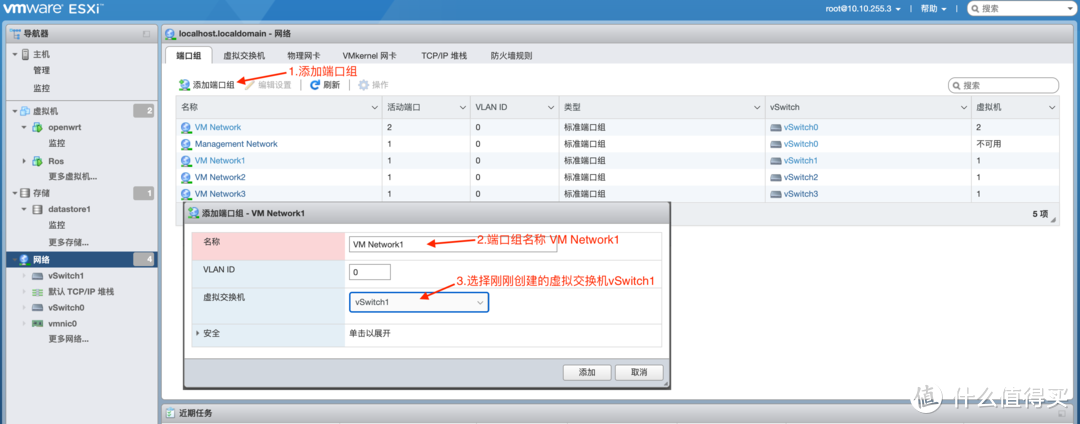This screenshot has height=424, width=1080.
Task: Click the Networking globe icon in navigator
Action: (x=24, y=259)
